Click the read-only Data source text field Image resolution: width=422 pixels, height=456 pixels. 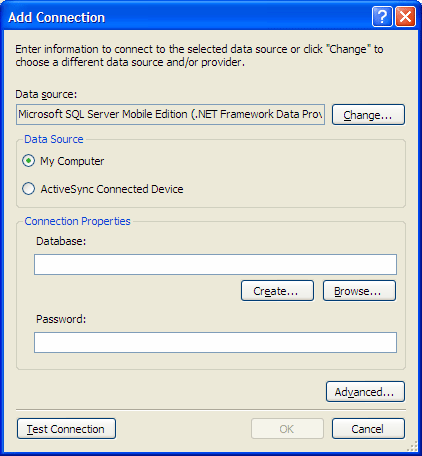tap(170, 114)
